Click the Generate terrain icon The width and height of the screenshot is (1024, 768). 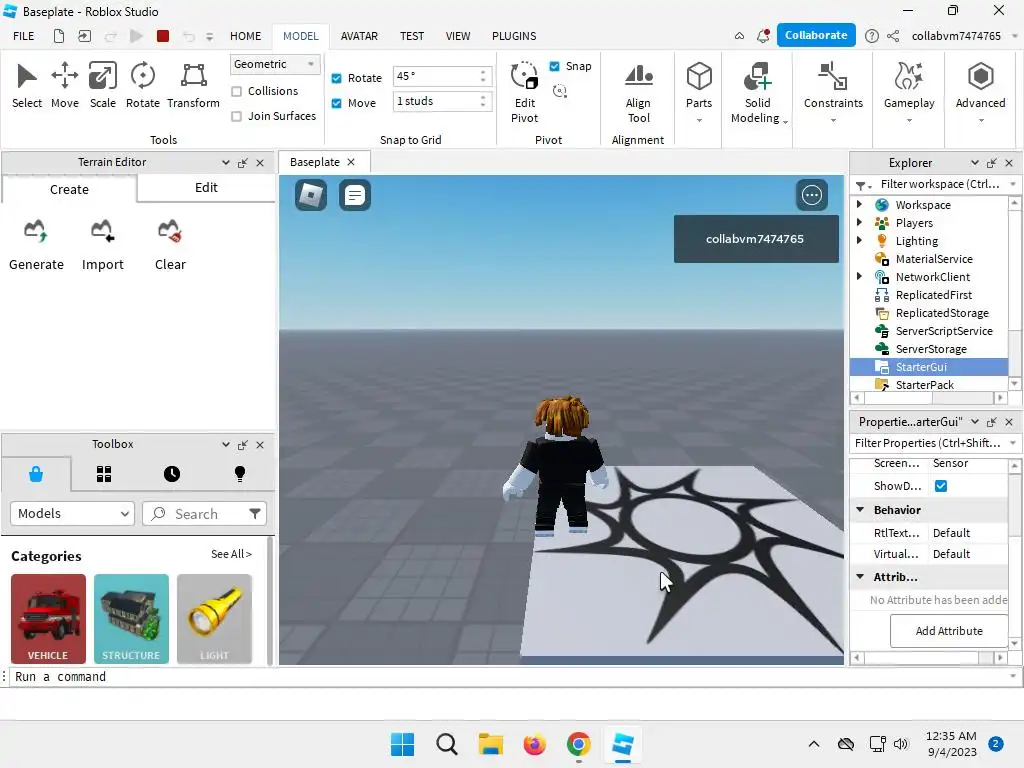click(x=36, y=231)
